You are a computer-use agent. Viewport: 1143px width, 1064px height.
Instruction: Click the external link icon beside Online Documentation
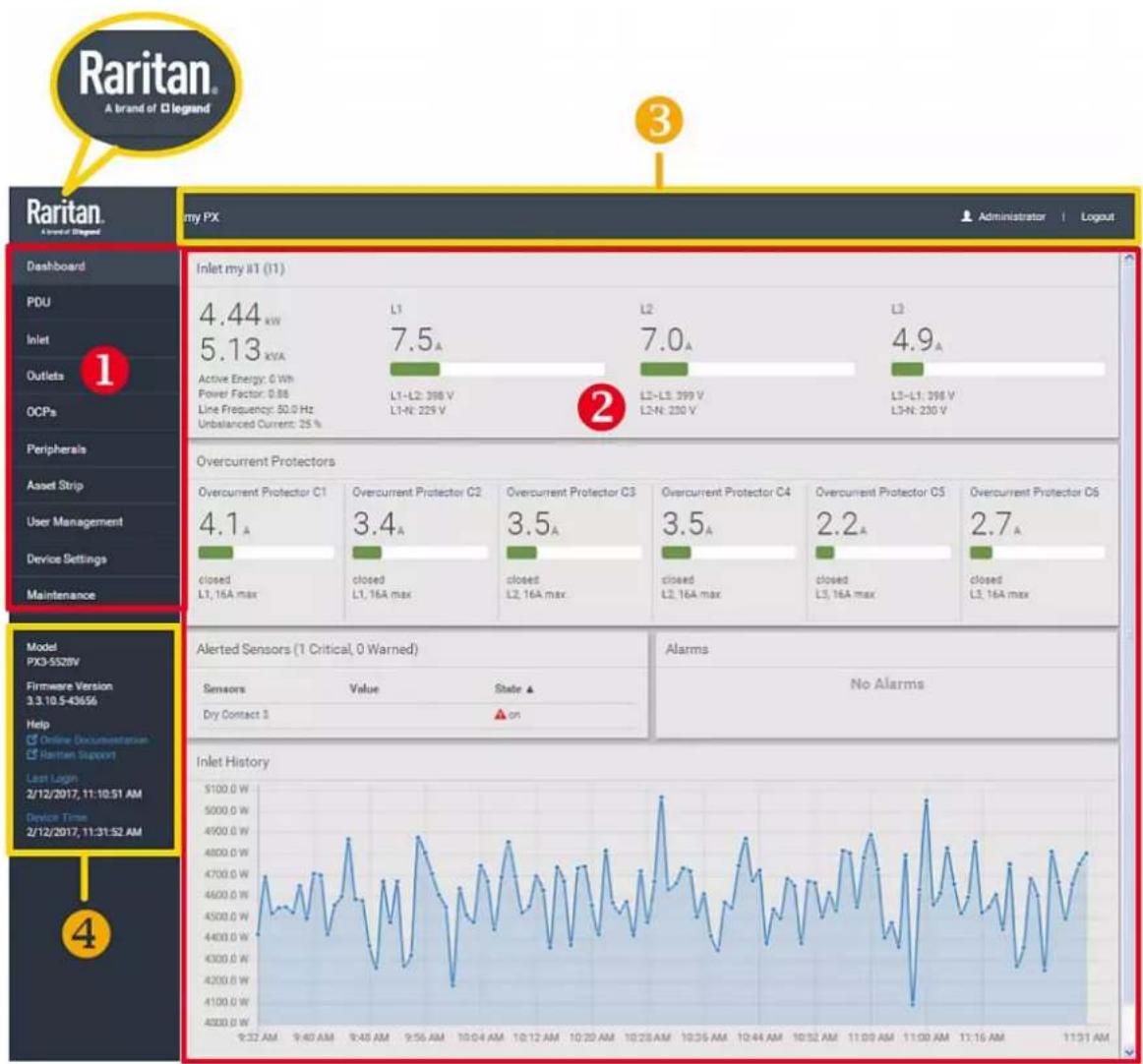(31, 739)
